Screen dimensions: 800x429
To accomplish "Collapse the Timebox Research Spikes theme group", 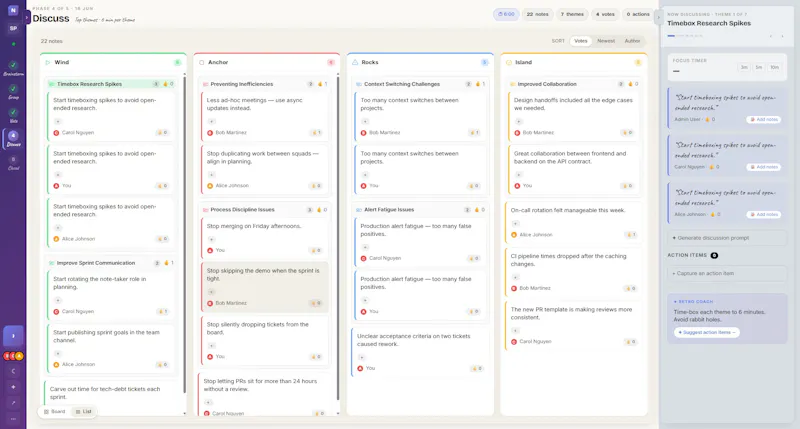I will click(x=110, y=84).
